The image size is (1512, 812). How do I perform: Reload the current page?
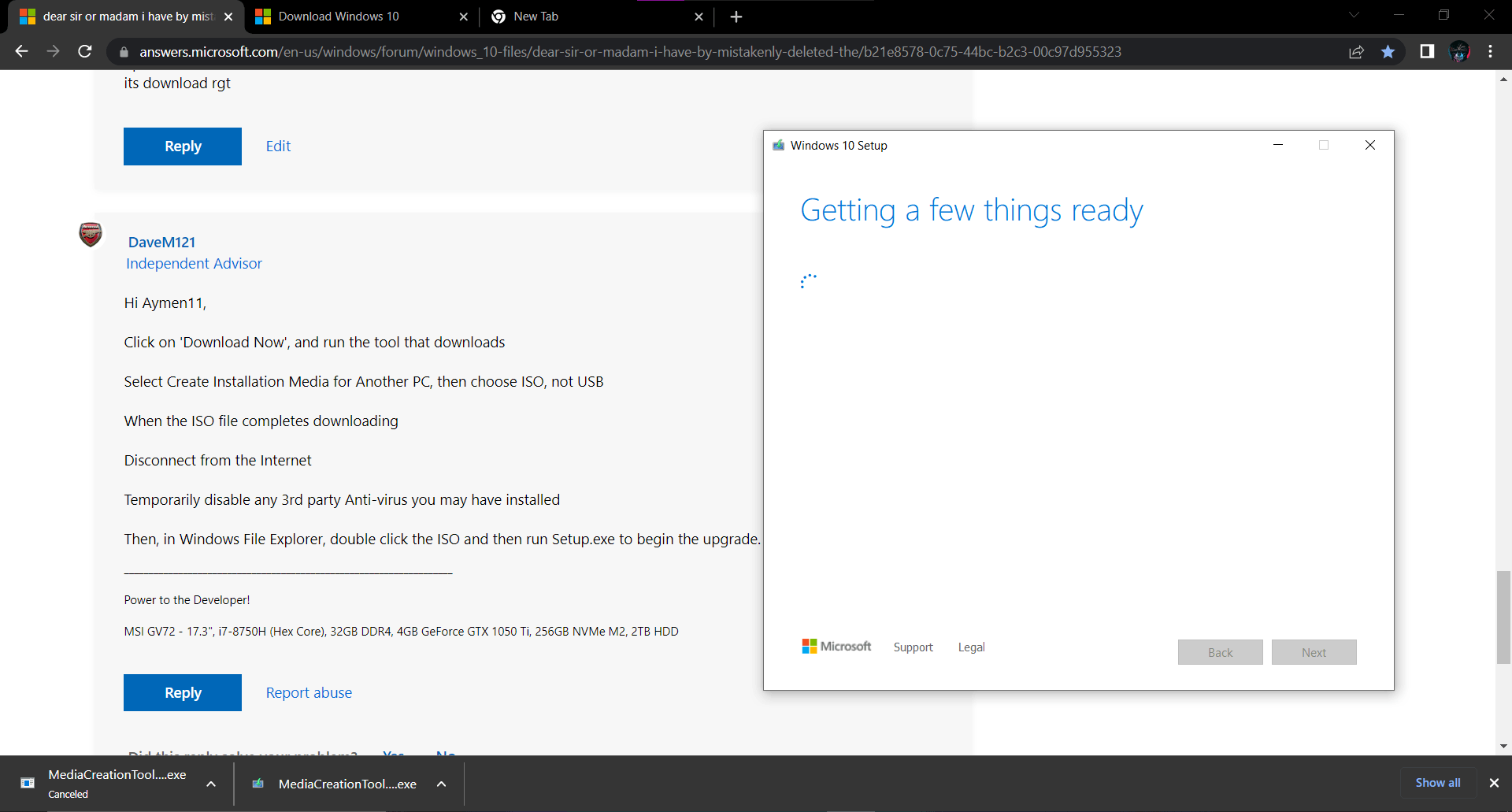[85, 51]
